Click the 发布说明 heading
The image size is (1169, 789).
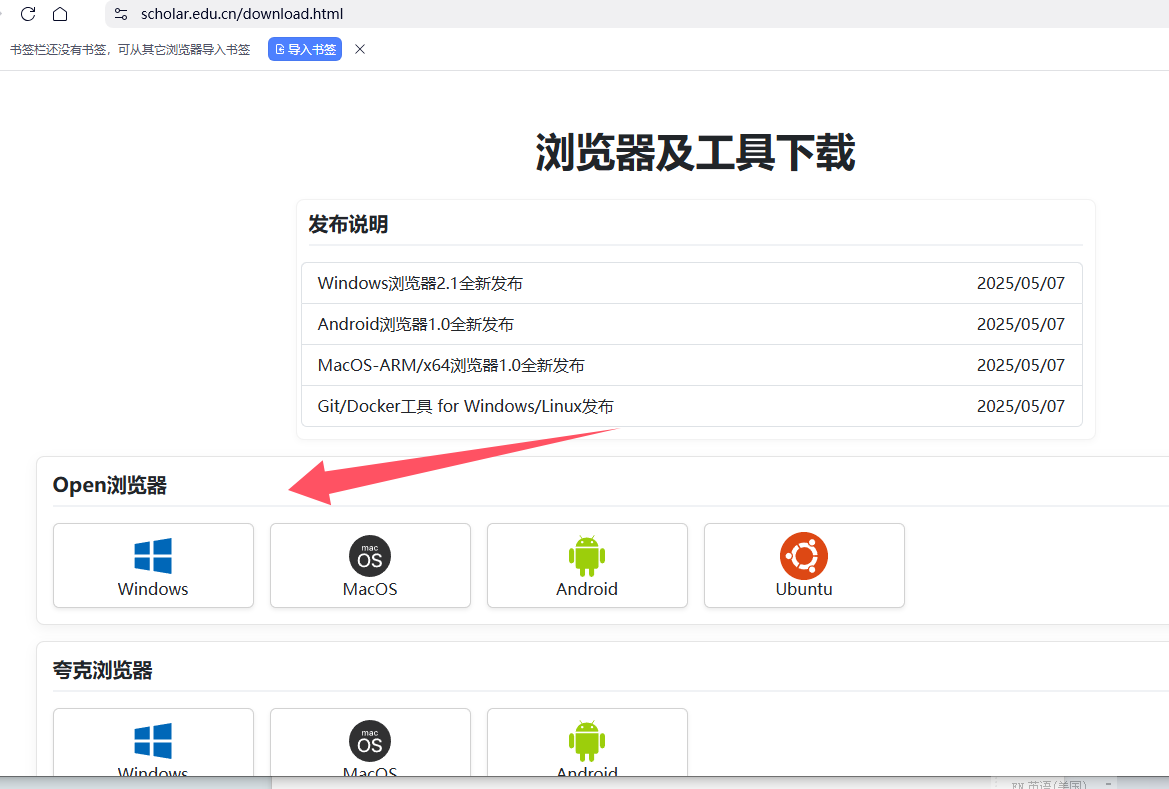pyautogui.click(x=348, y=224)
